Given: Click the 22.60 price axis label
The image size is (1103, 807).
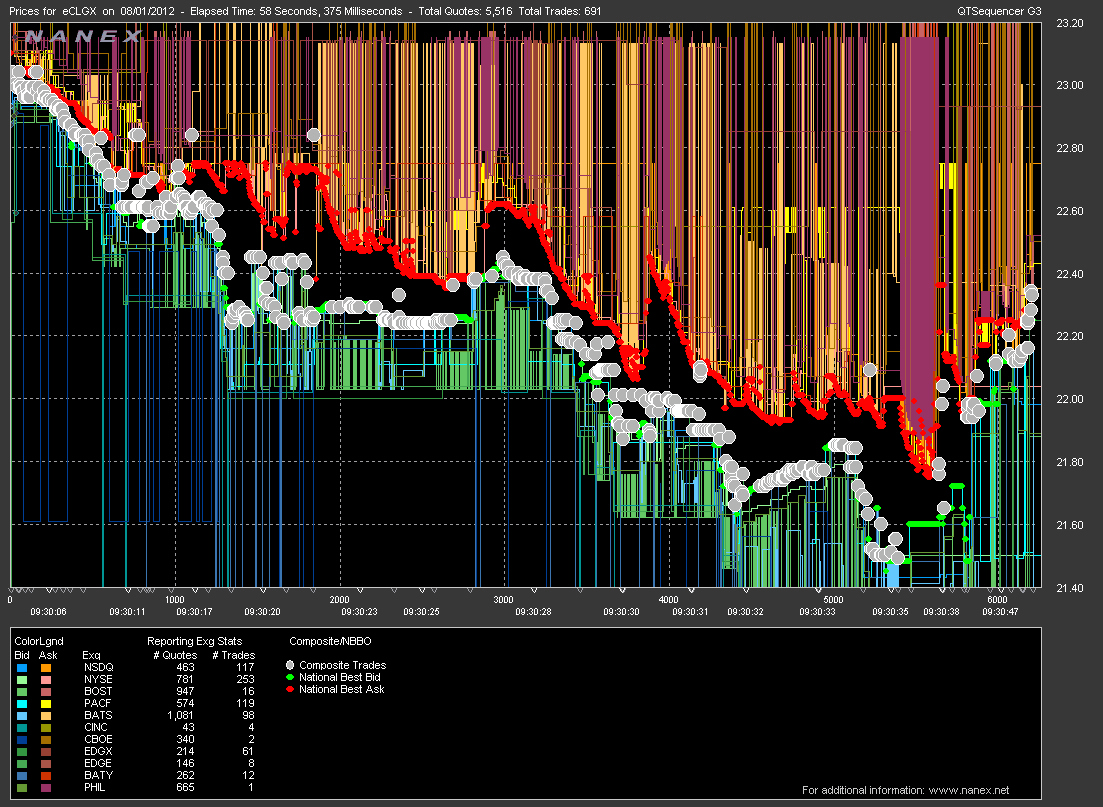Looking at the screenshot, I should (1070, 211).
